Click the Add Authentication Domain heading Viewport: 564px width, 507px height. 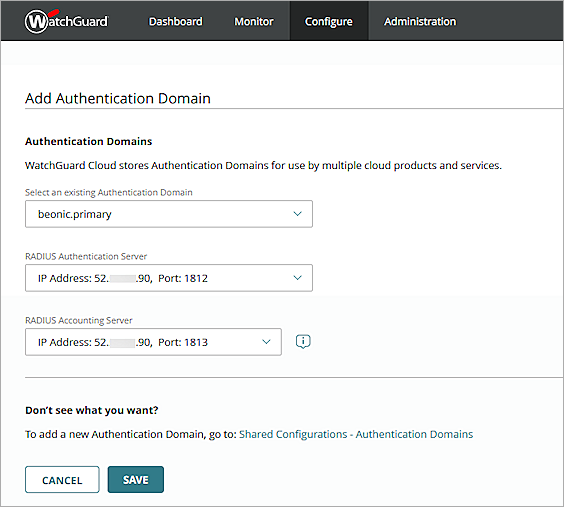tap(118, 98)
